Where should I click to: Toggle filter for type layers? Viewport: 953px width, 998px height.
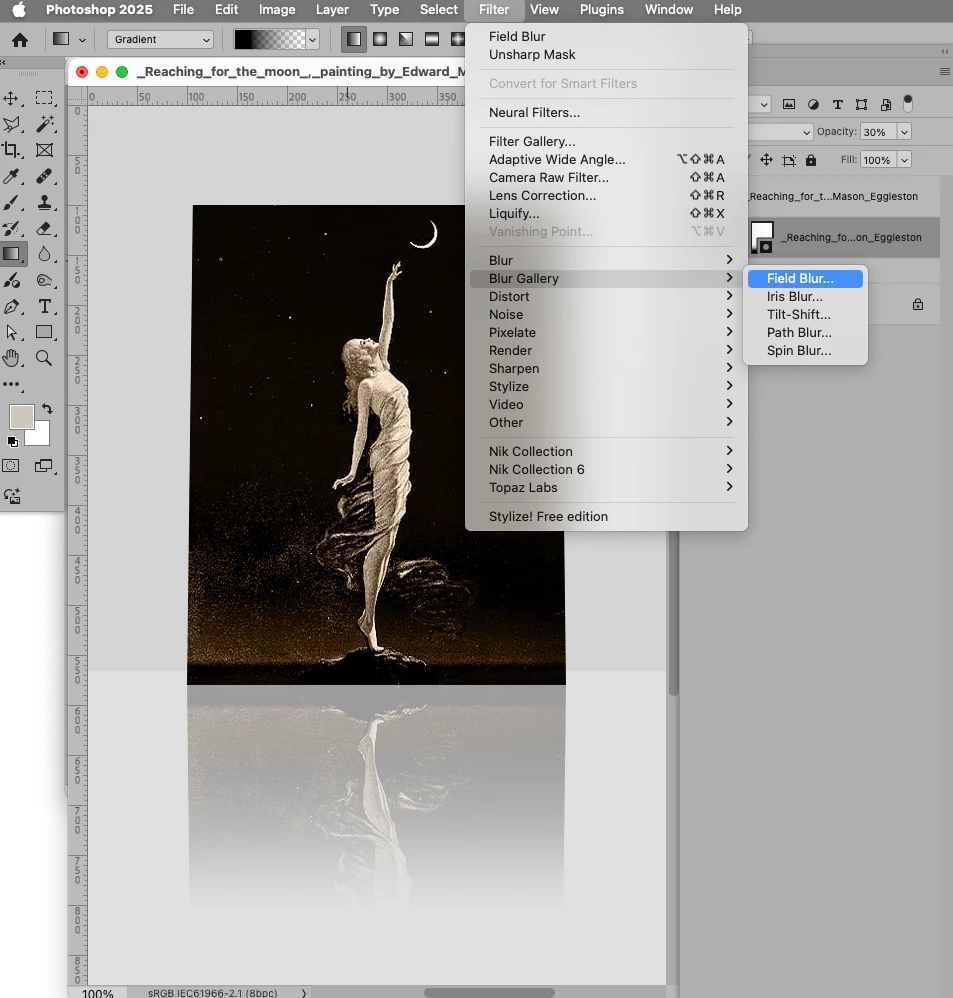(x=837, y=104)
